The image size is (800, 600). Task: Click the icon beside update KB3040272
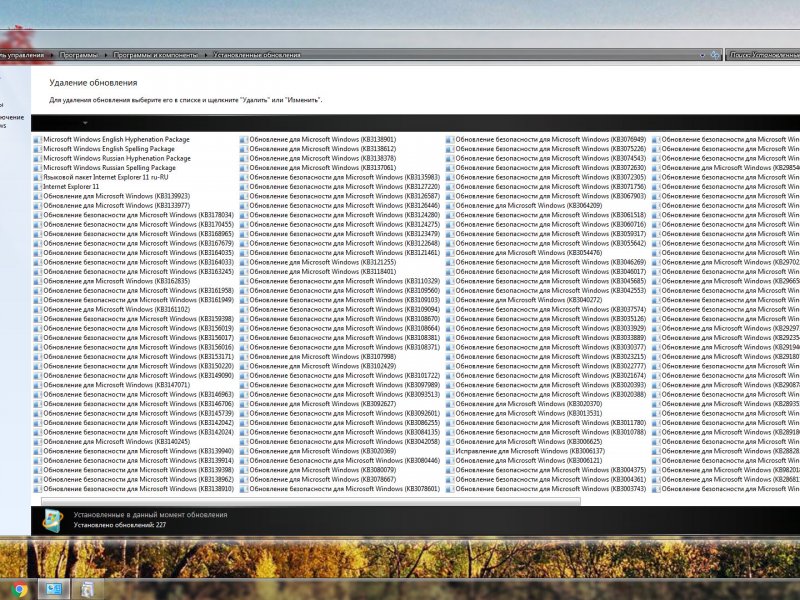click(x=449, y=300)
